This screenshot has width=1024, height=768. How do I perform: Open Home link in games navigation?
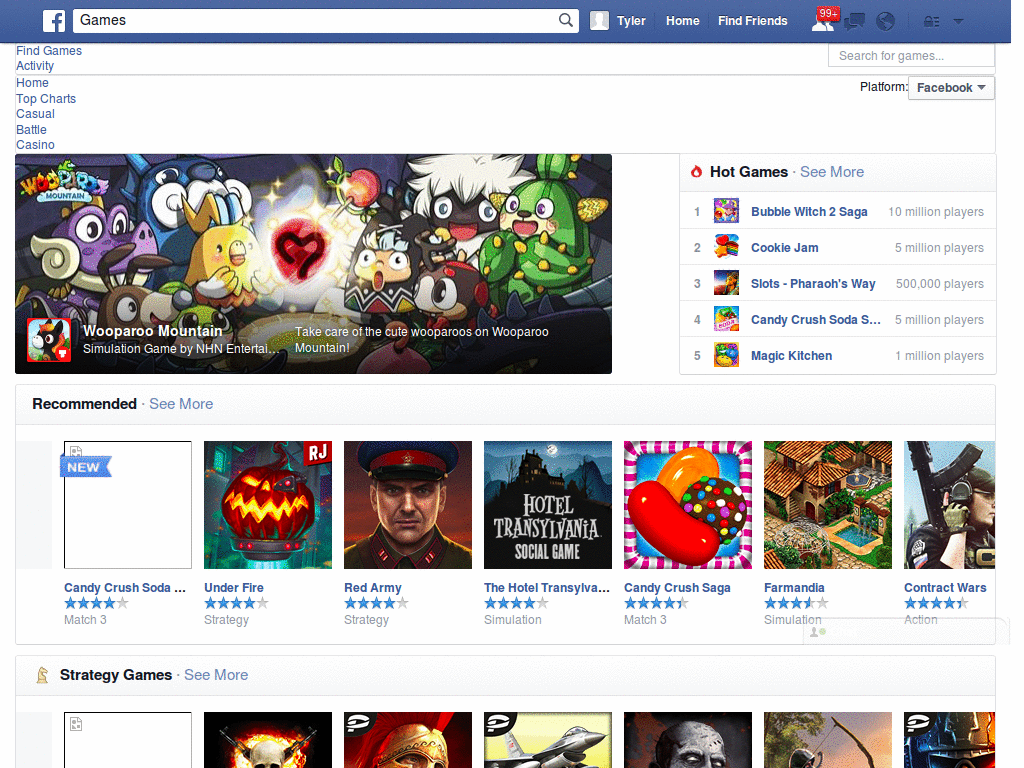click(x=33, y=83)
